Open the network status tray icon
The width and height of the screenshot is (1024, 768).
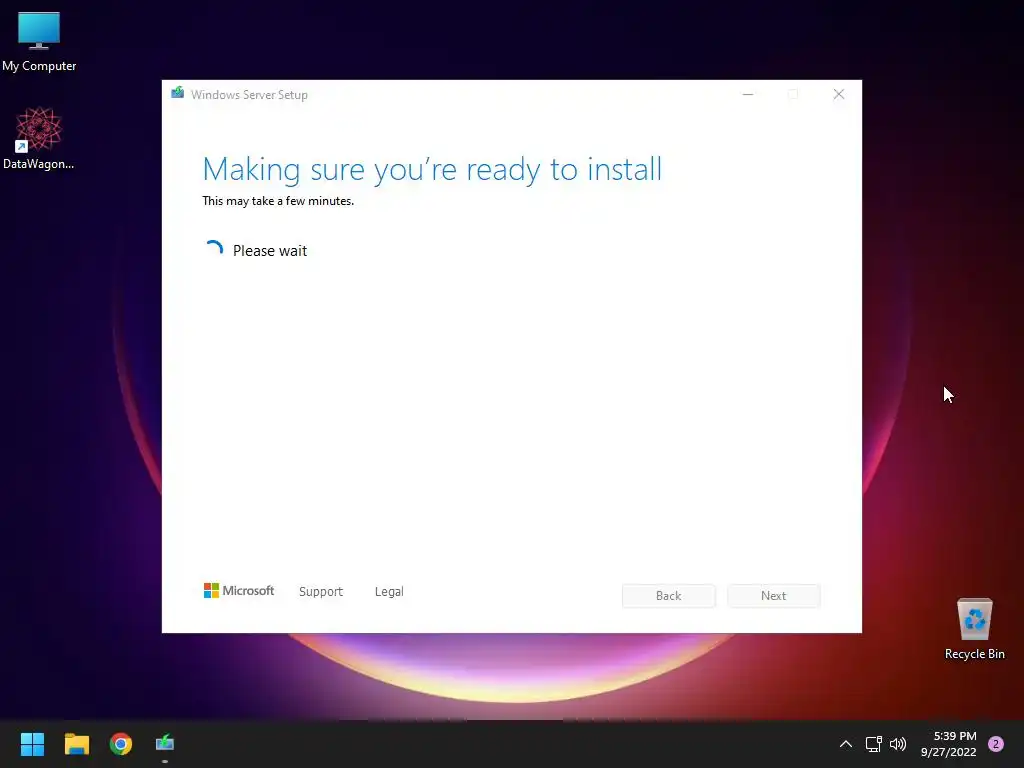point(873,744)
